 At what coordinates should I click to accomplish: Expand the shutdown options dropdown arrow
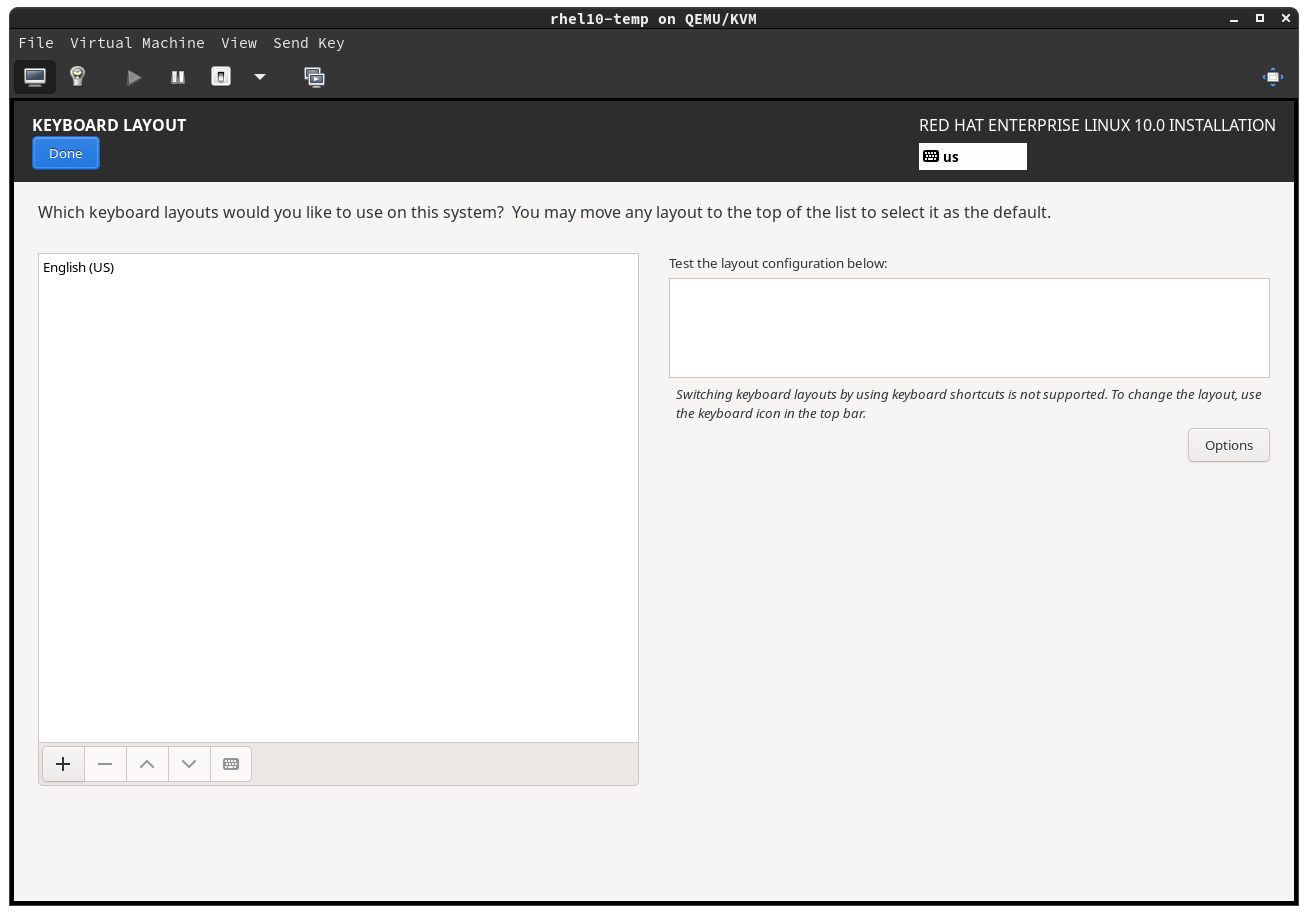260,77
